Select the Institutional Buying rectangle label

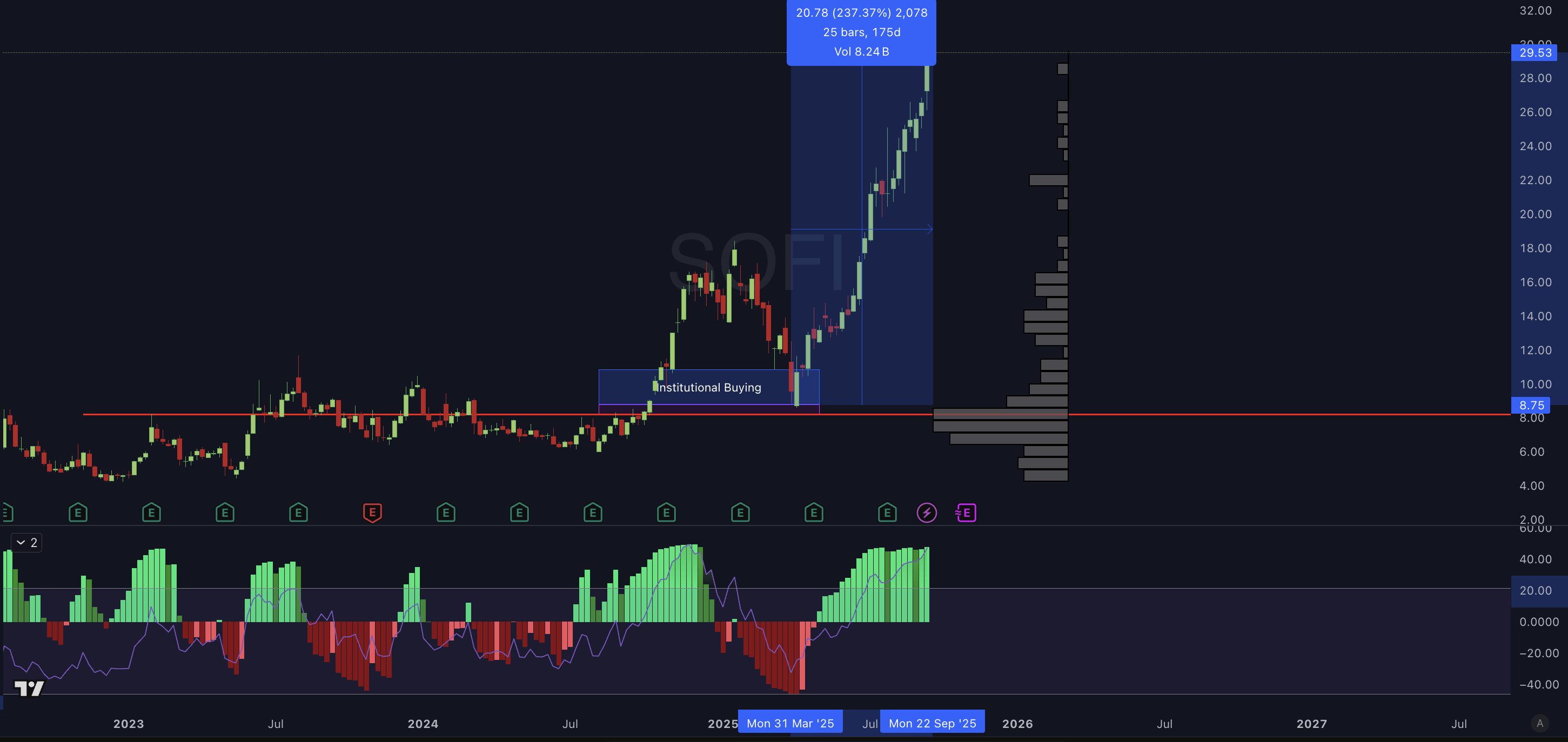coord(708,387)
